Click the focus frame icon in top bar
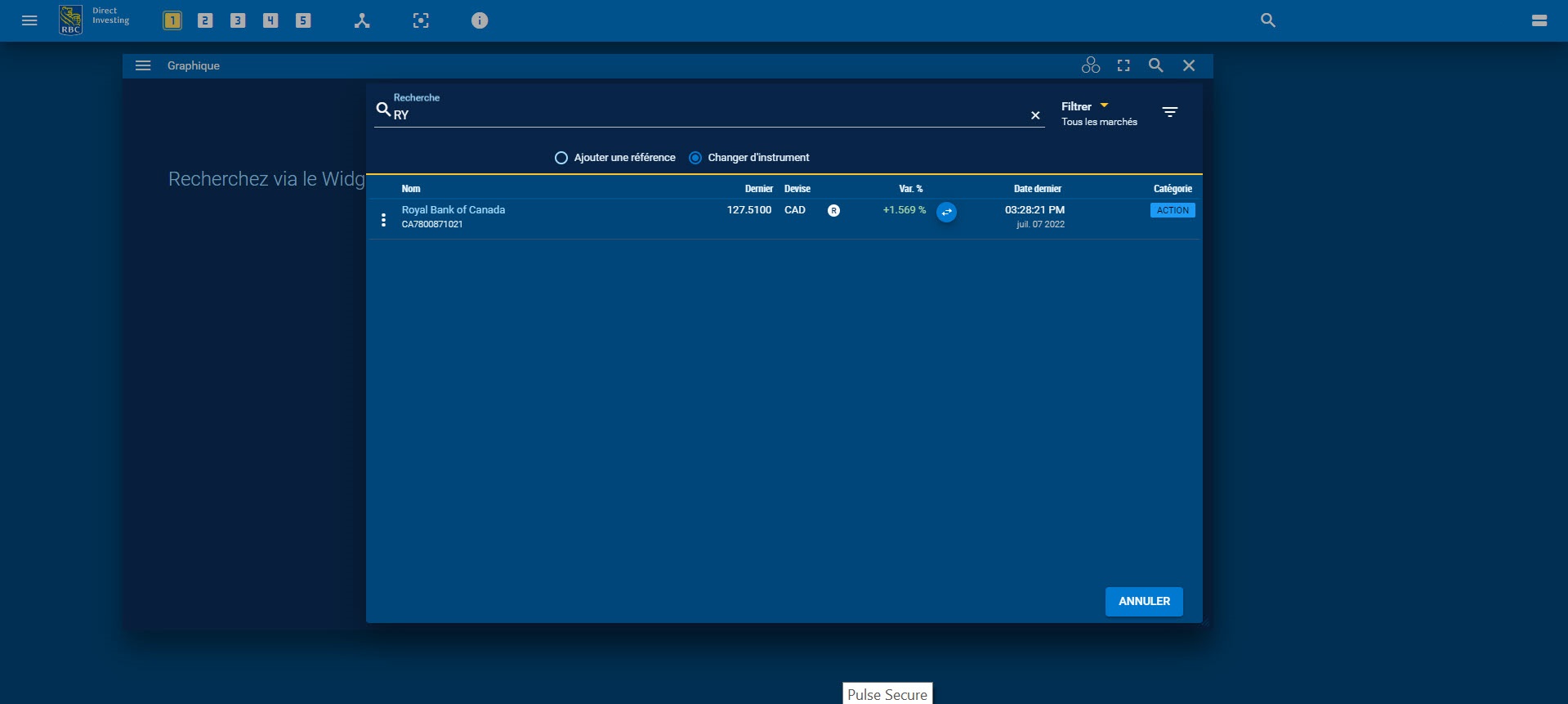 [x=421, y=20]
